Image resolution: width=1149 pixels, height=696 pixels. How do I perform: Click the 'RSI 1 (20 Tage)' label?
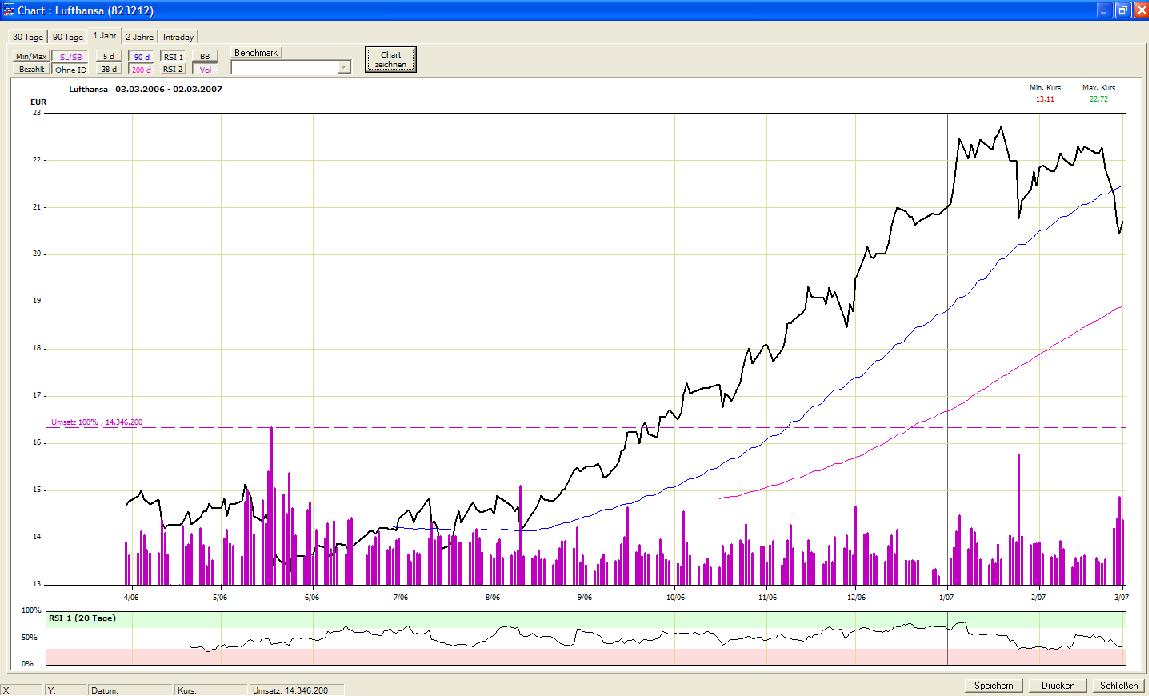click(x=82, y=618)
